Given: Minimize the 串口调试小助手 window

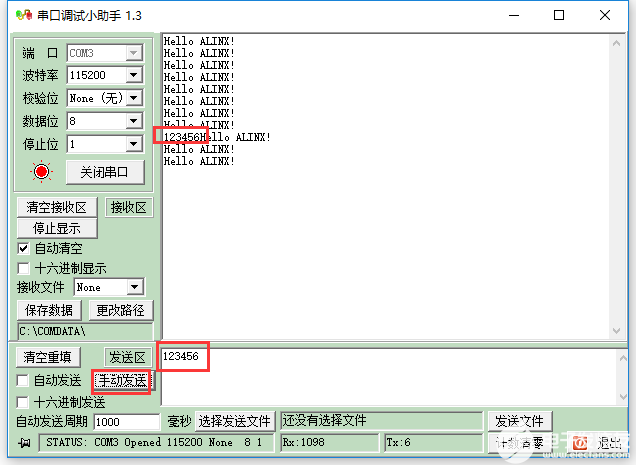Looking at the screenshot, I should click(514, 15).
